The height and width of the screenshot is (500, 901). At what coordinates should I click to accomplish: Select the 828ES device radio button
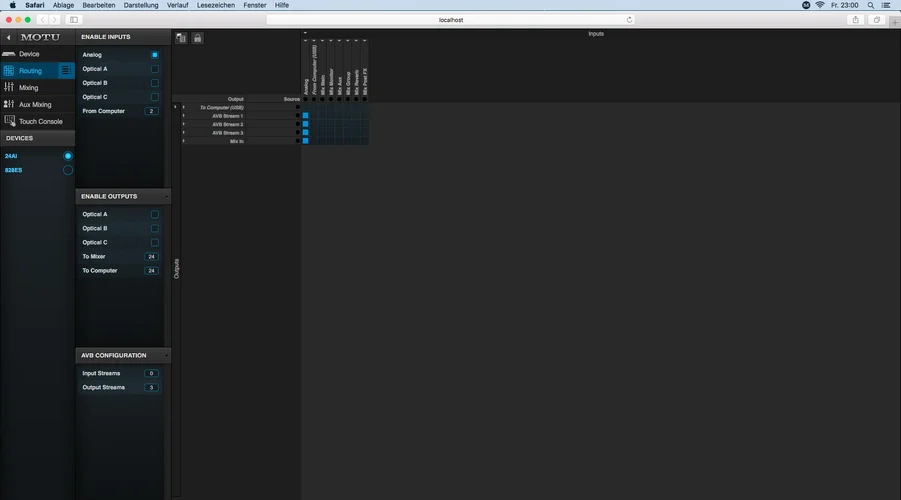pos(68,170)
